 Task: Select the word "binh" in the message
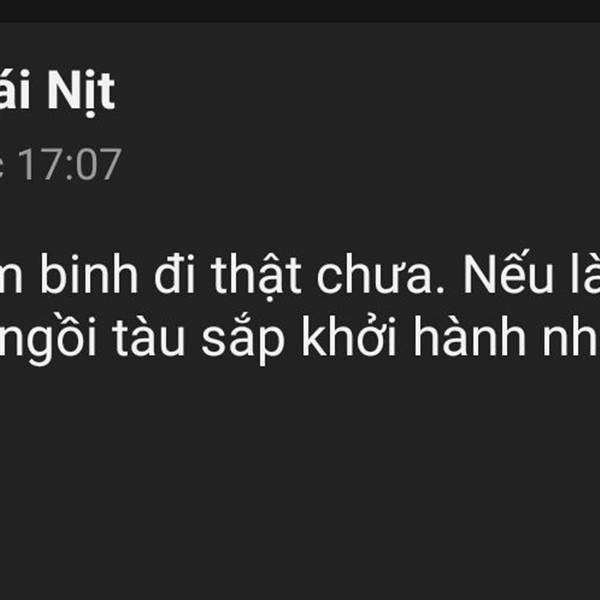[89, 274]
